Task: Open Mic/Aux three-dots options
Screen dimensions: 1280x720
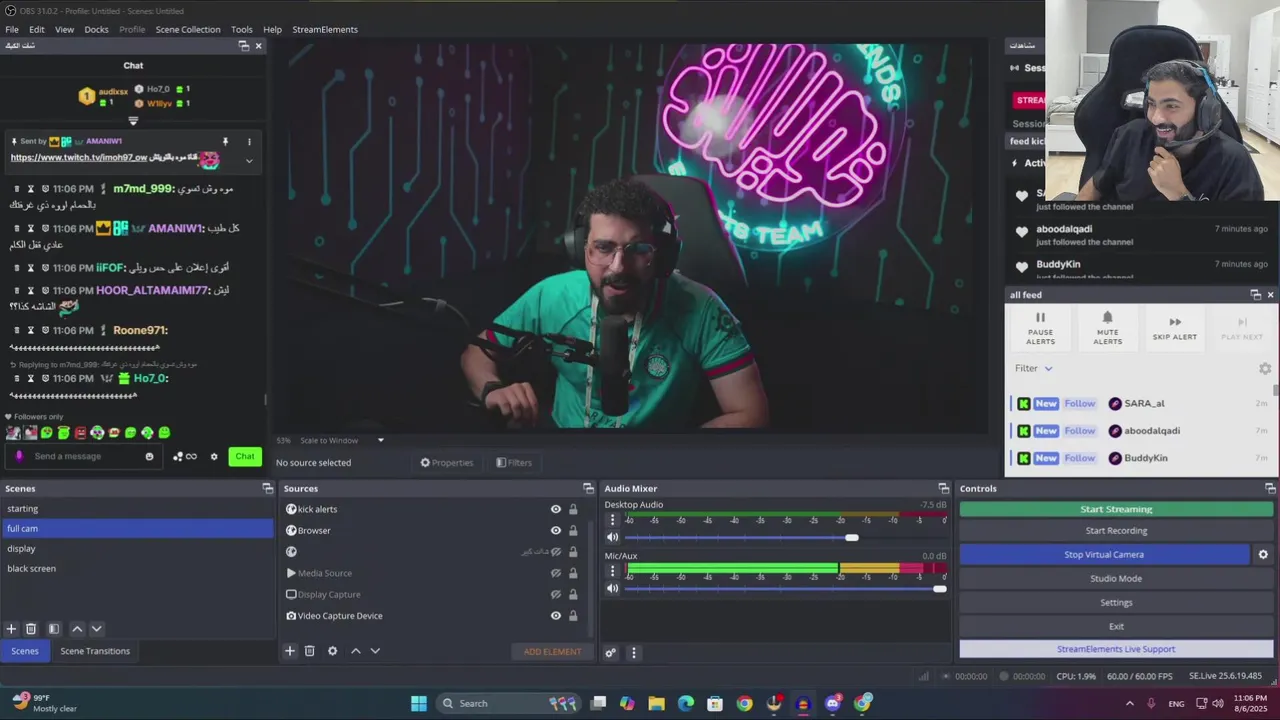Action: pyautogui.click(x=613, y=571)
